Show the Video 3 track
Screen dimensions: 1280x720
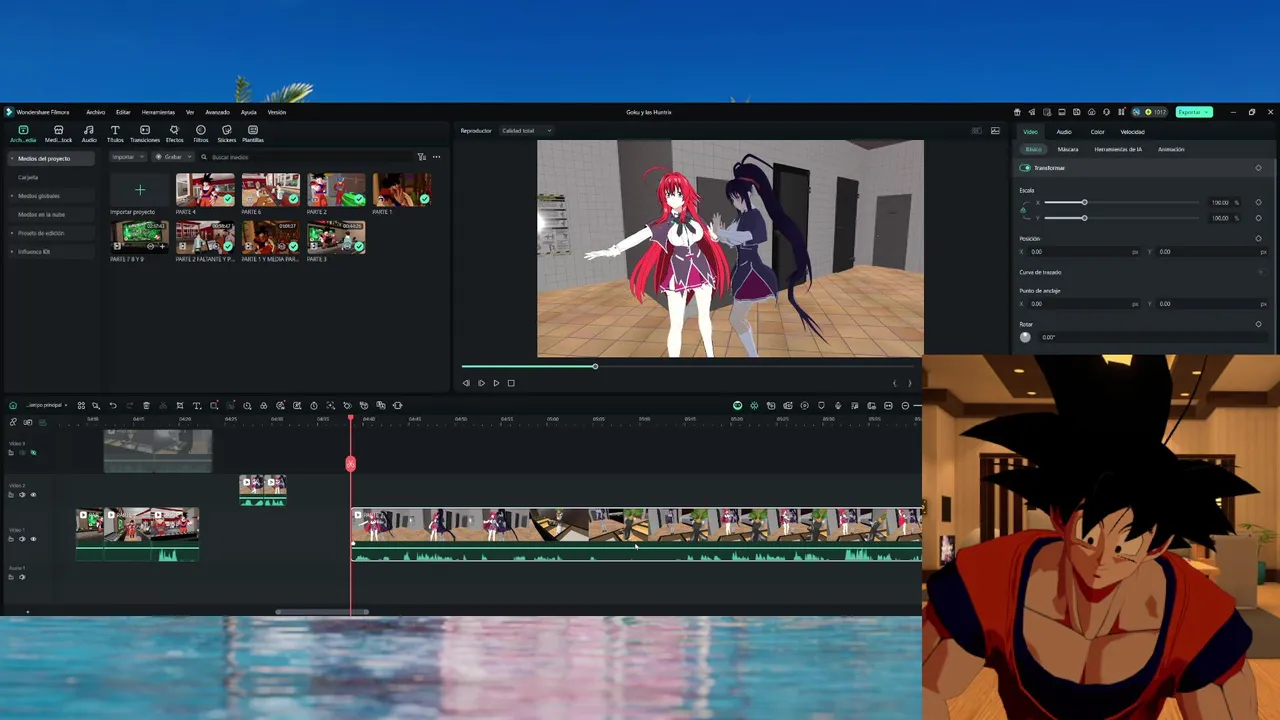pos(33,453)
